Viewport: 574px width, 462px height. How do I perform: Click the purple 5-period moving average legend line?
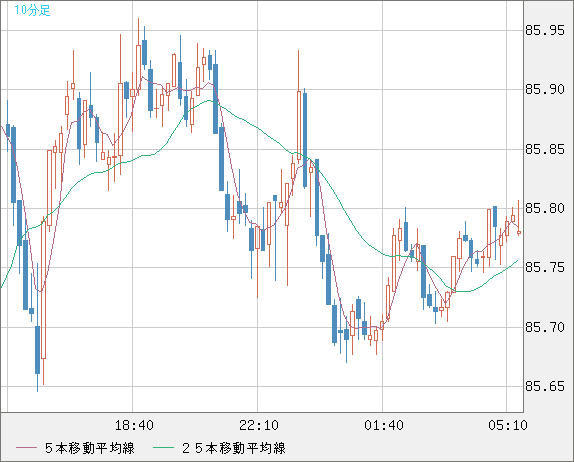26,448
